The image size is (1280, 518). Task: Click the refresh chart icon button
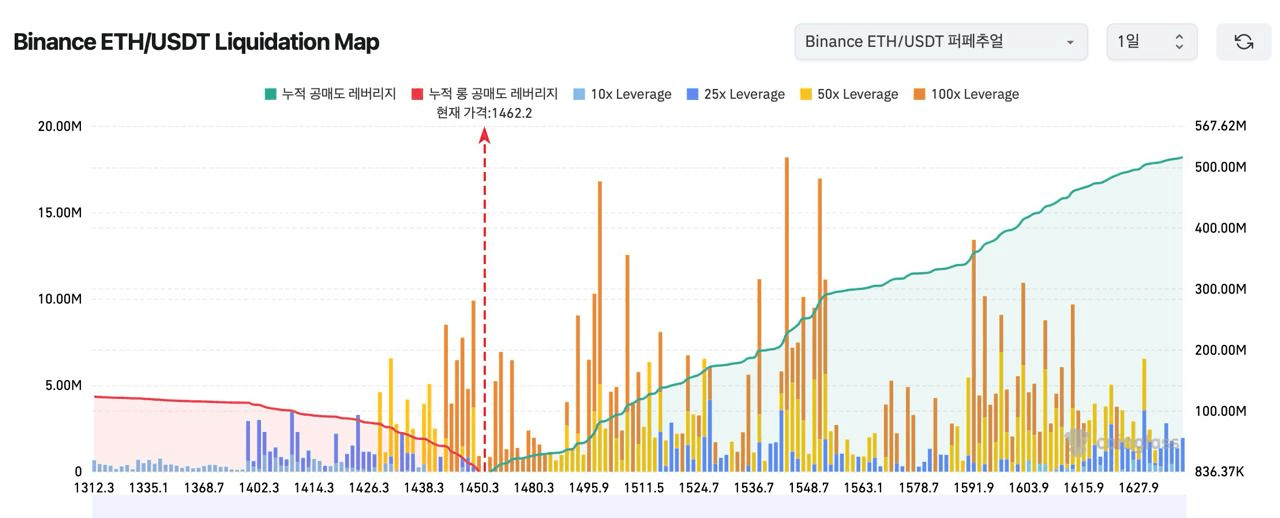(x=1243, y=42)
